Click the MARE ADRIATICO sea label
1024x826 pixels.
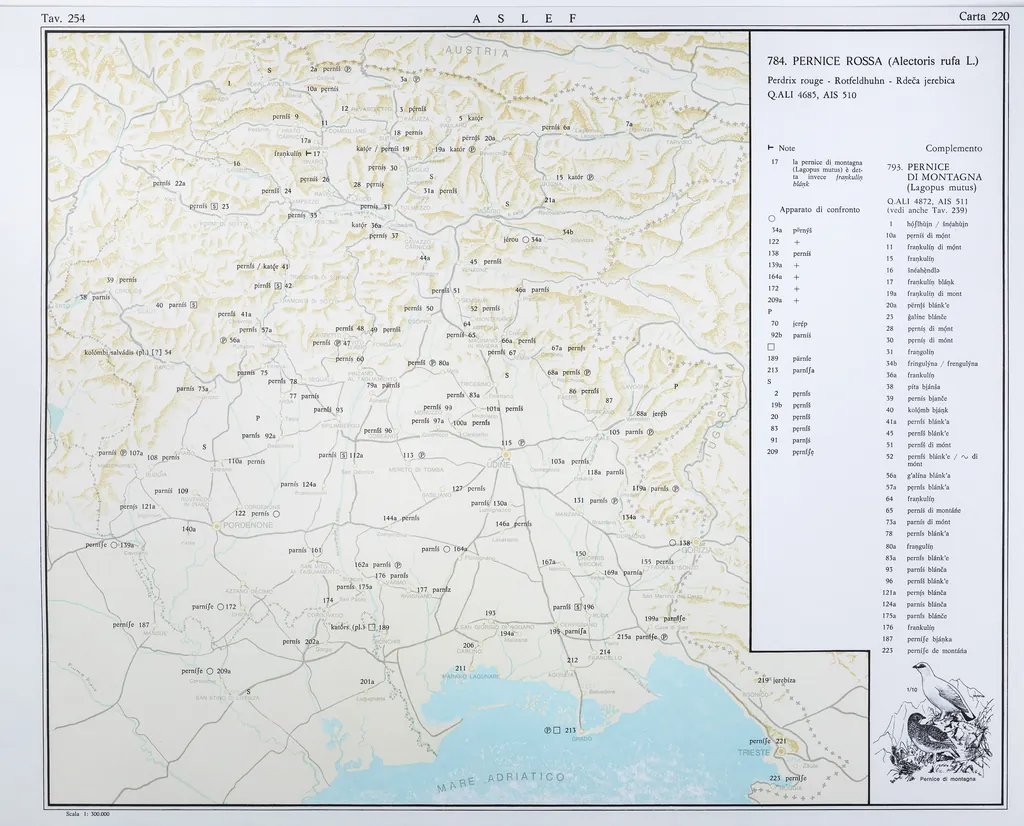click(x=500, y=783)
